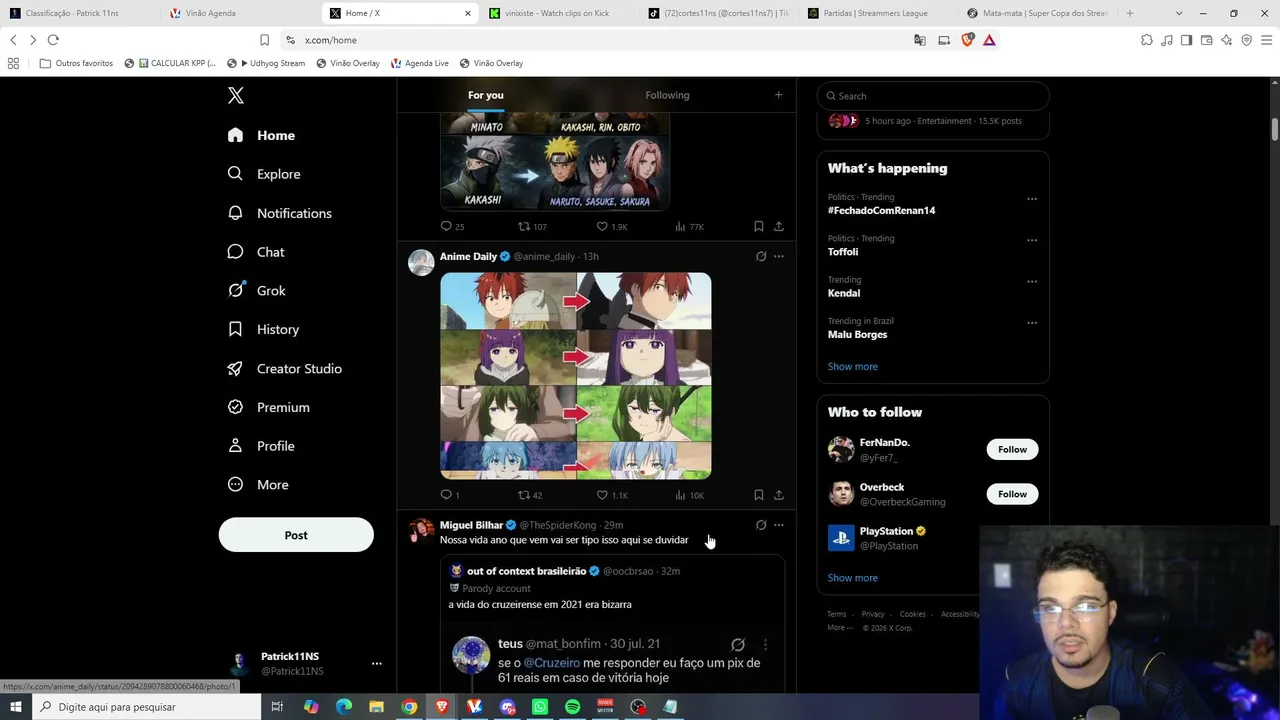
Task: Open Notifications in the X sidebar
Action: tap(279, 213)
